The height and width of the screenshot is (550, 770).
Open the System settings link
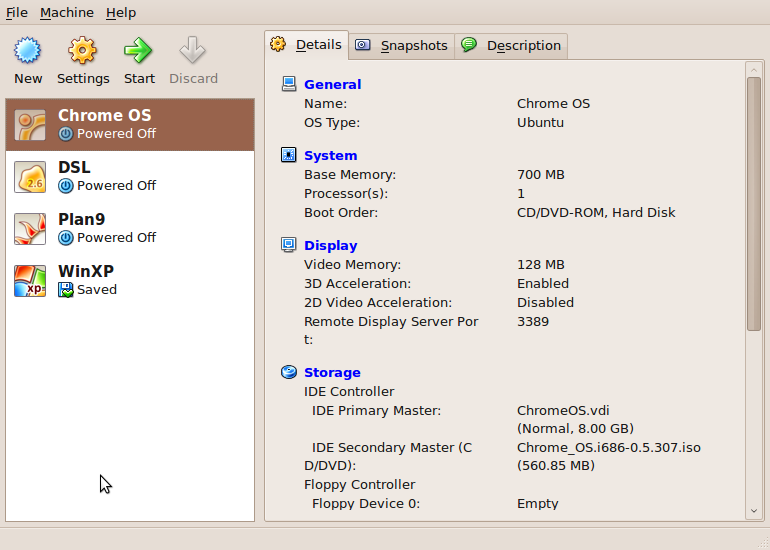pos(330,156)
